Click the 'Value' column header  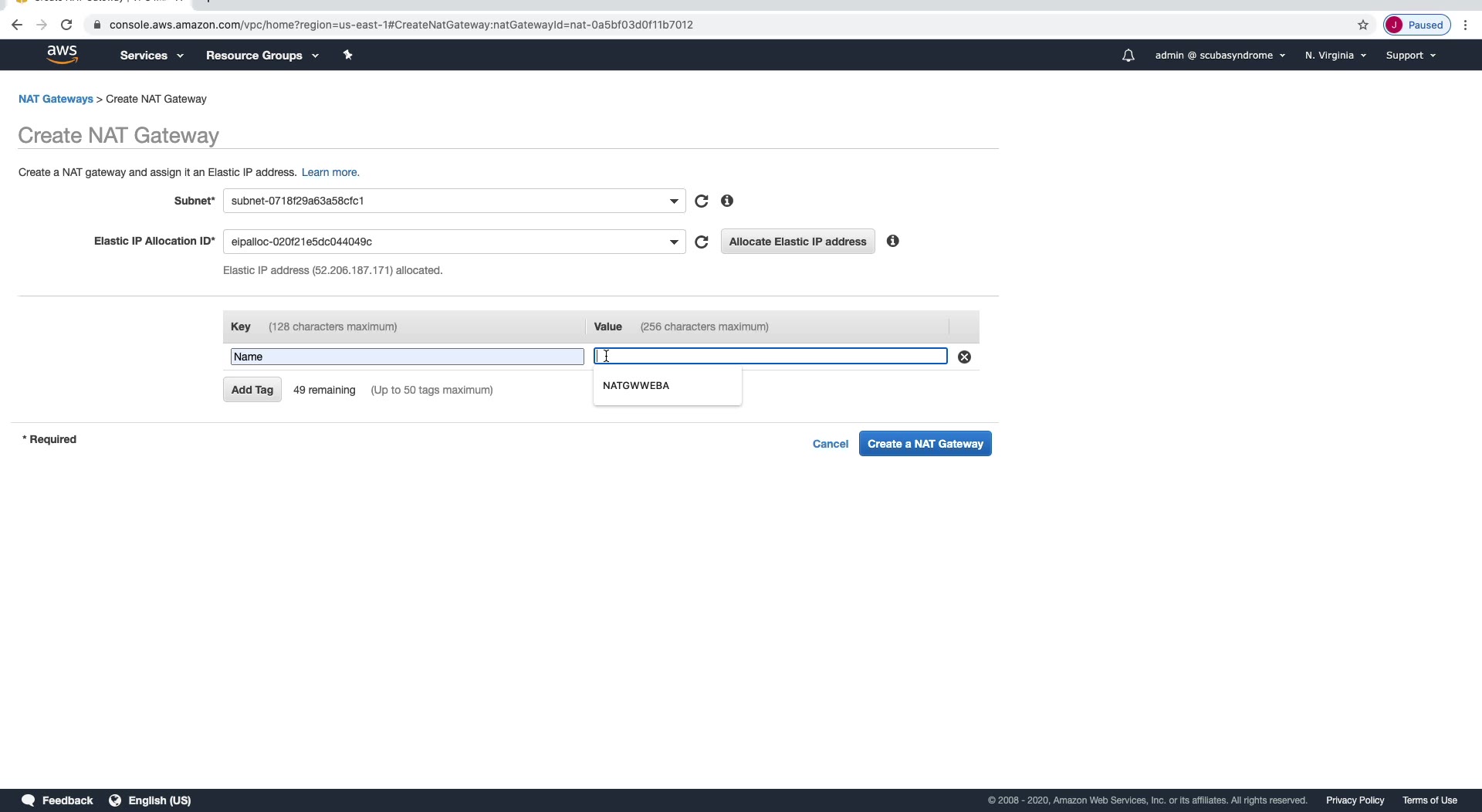pyautogui.click(x=608, y=326)
